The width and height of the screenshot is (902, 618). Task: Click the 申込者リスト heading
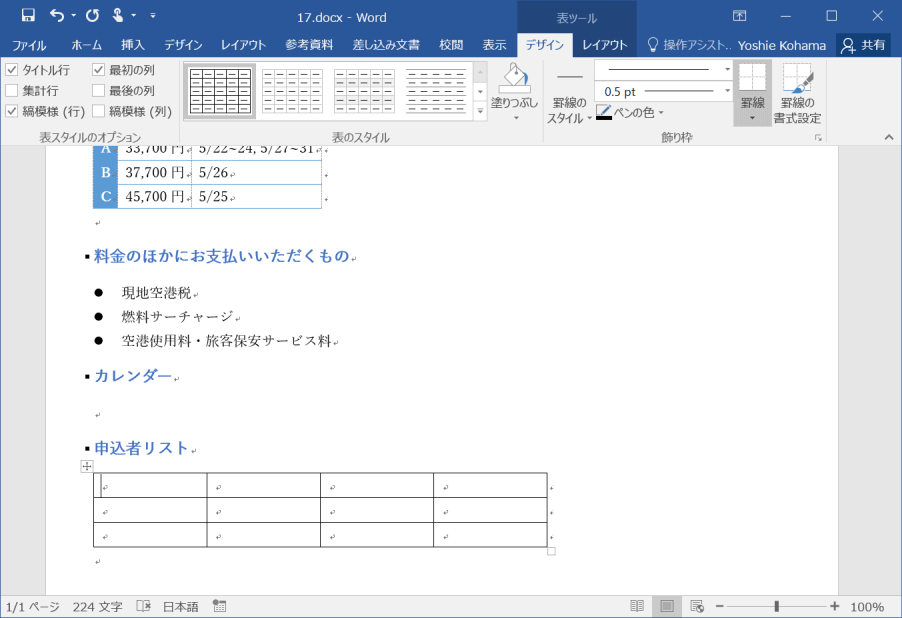pos(142,448)
